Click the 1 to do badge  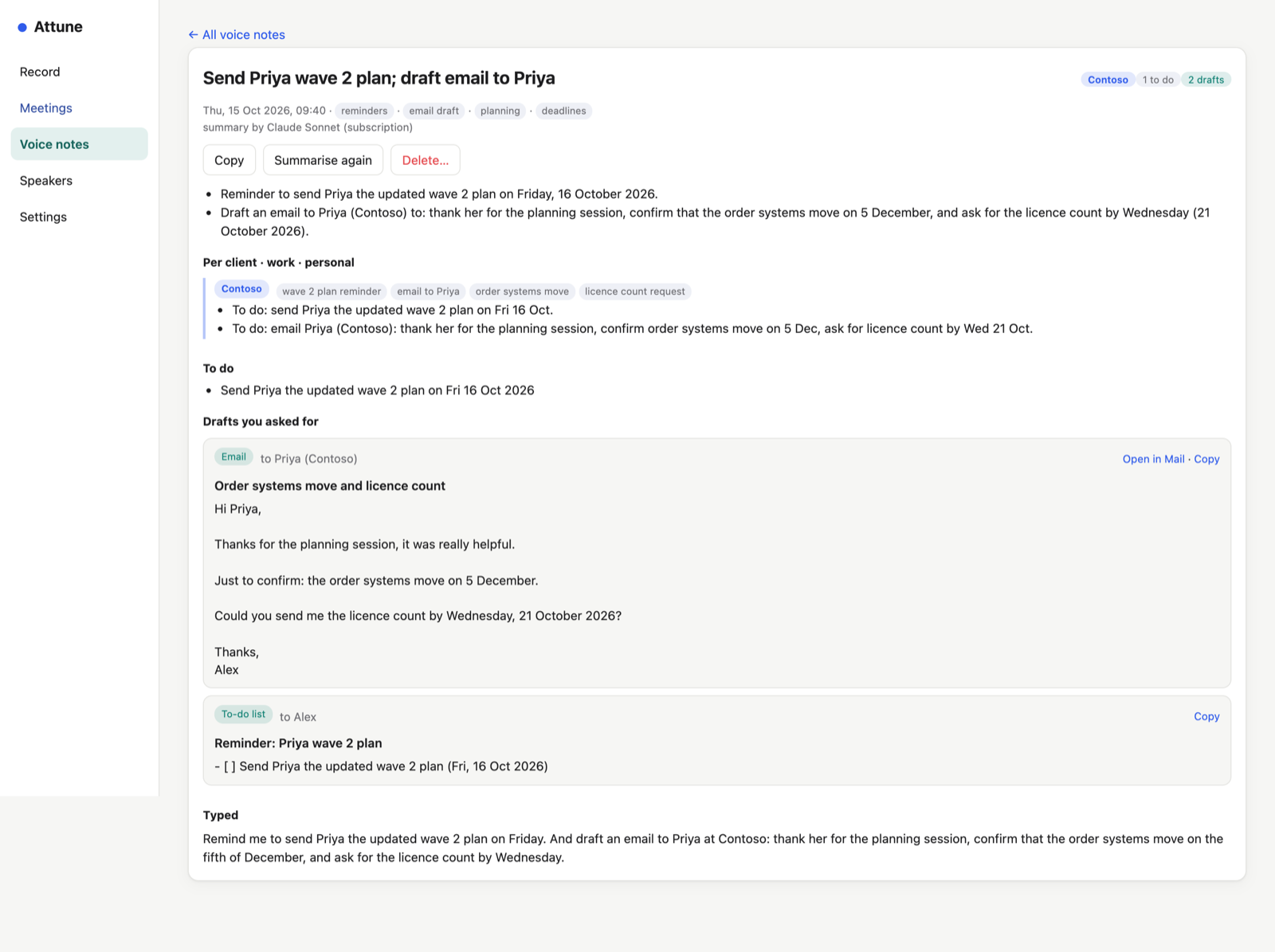pos(1158,80)
